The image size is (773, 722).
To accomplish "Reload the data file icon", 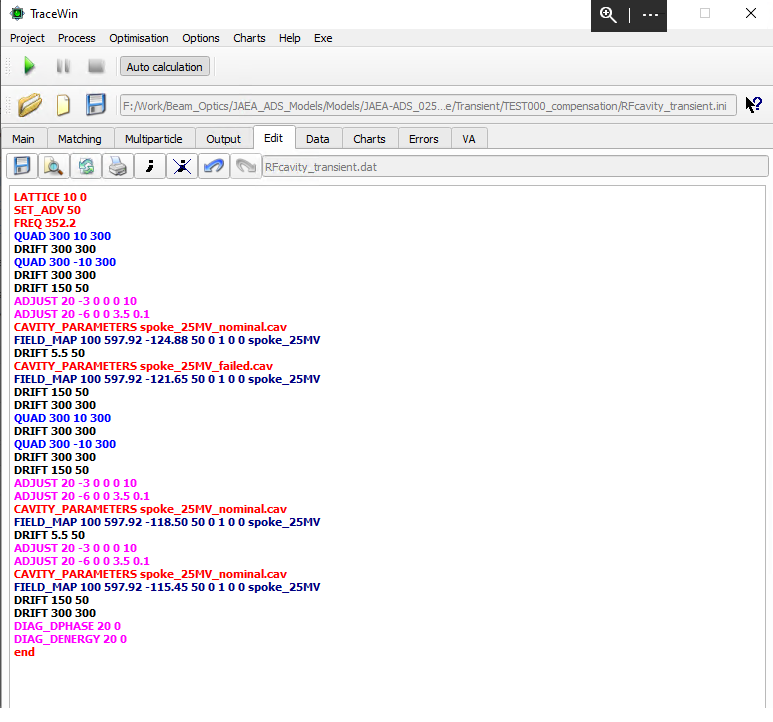I will tap(86, 166).
